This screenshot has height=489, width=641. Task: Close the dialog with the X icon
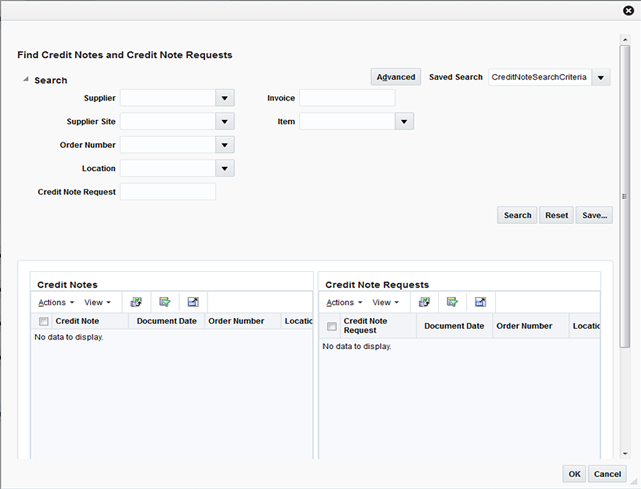[x=628, y=10]
